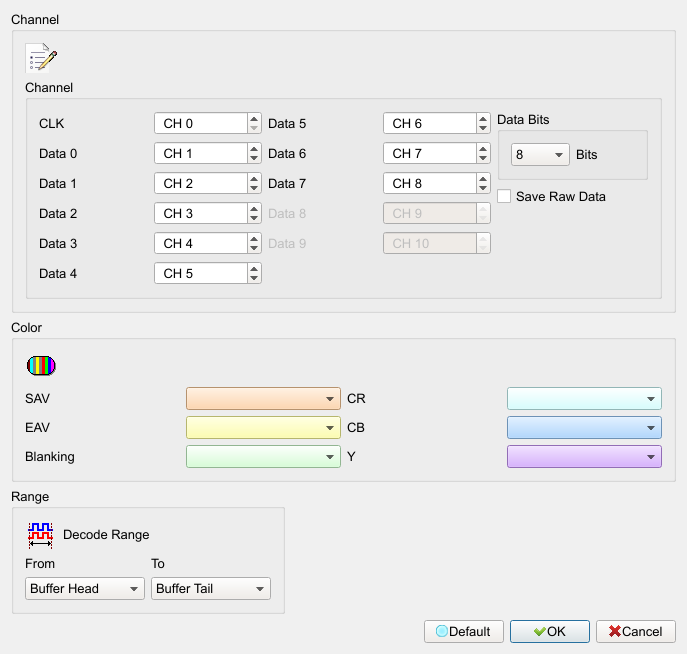Increase the Data 7 channel stepper

[x=483, y=179]
